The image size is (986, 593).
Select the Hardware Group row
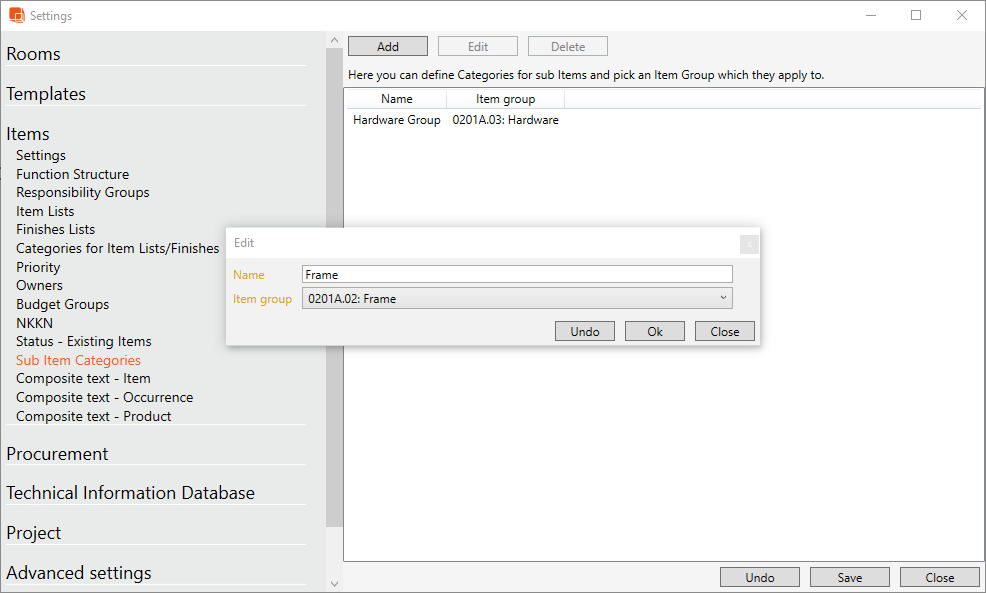[x=397, y=120]
